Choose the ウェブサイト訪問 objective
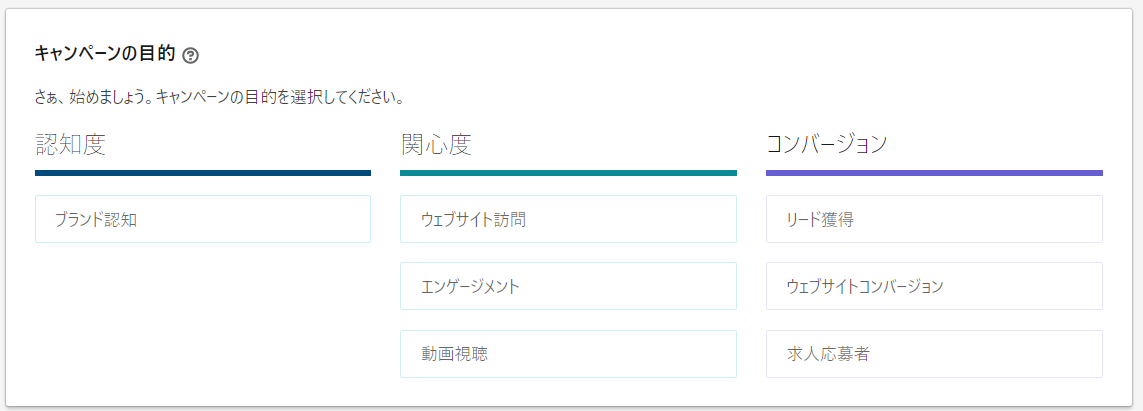 tap(568, 219)
